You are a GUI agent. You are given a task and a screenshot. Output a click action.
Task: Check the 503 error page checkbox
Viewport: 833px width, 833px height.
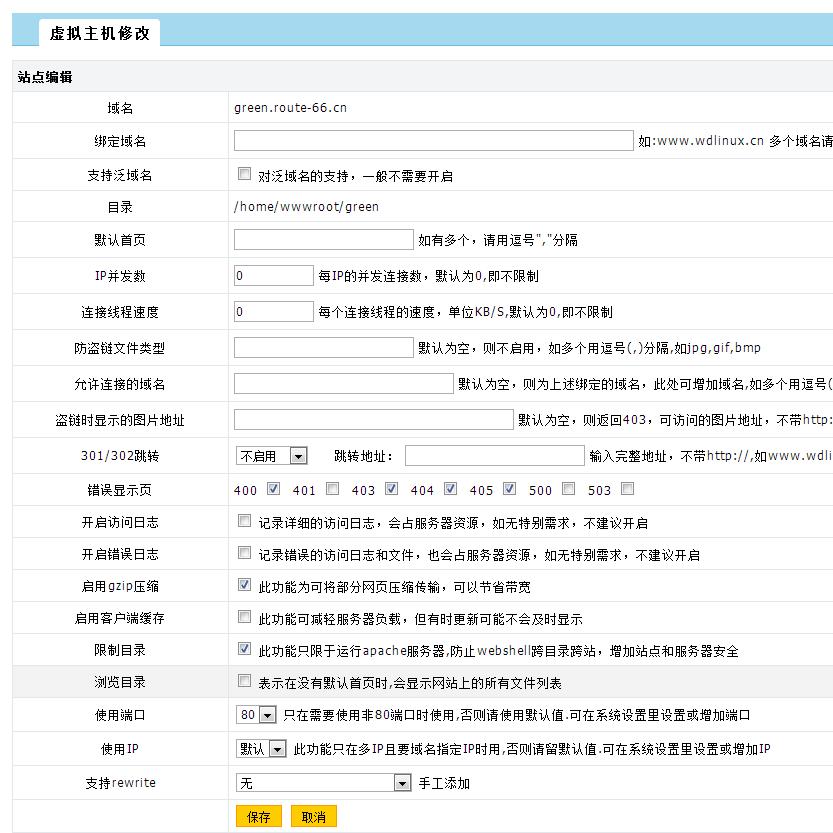(627, 489)
